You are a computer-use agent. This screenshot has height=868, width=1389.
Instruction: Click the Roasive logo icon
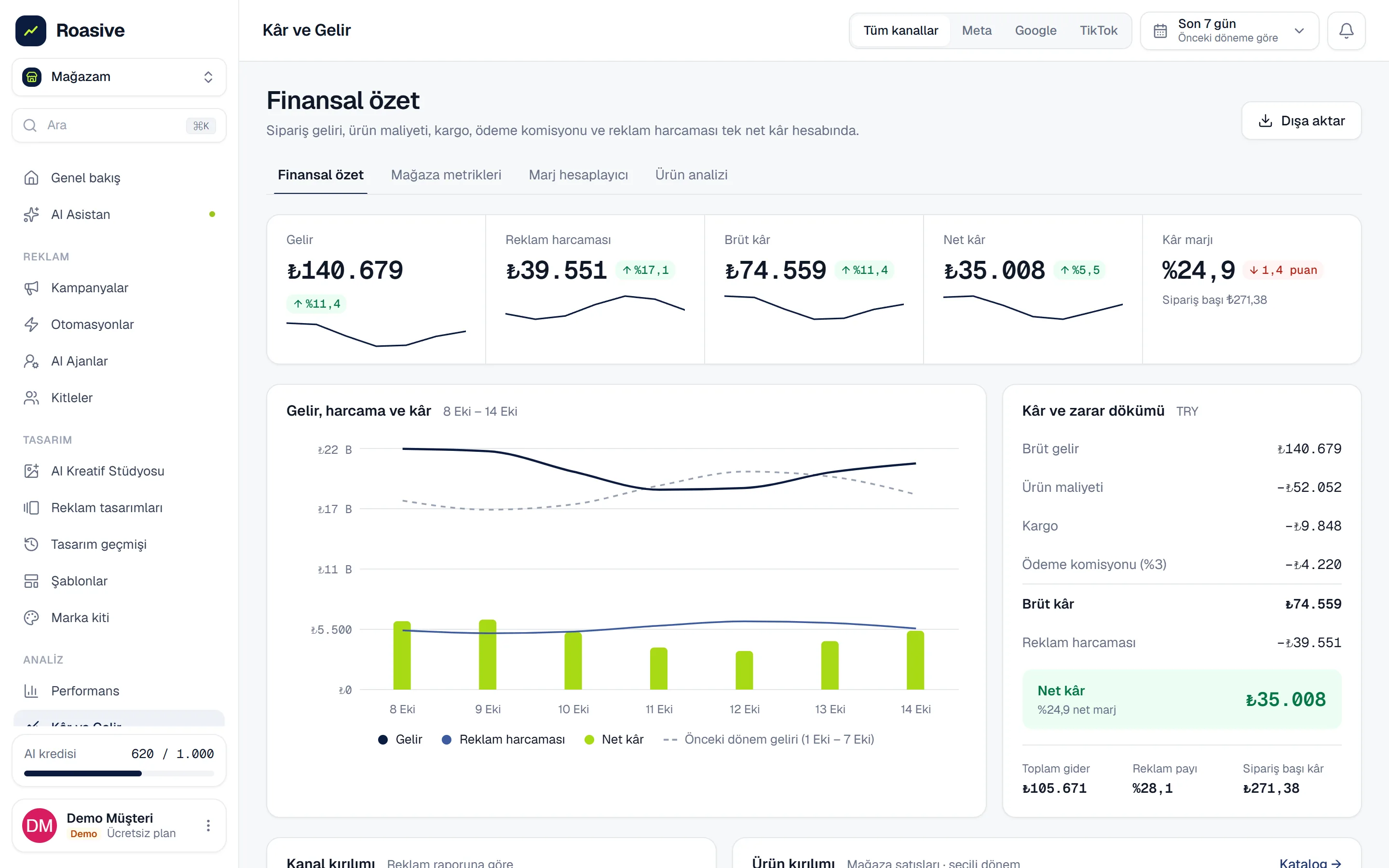pos(30,30)
